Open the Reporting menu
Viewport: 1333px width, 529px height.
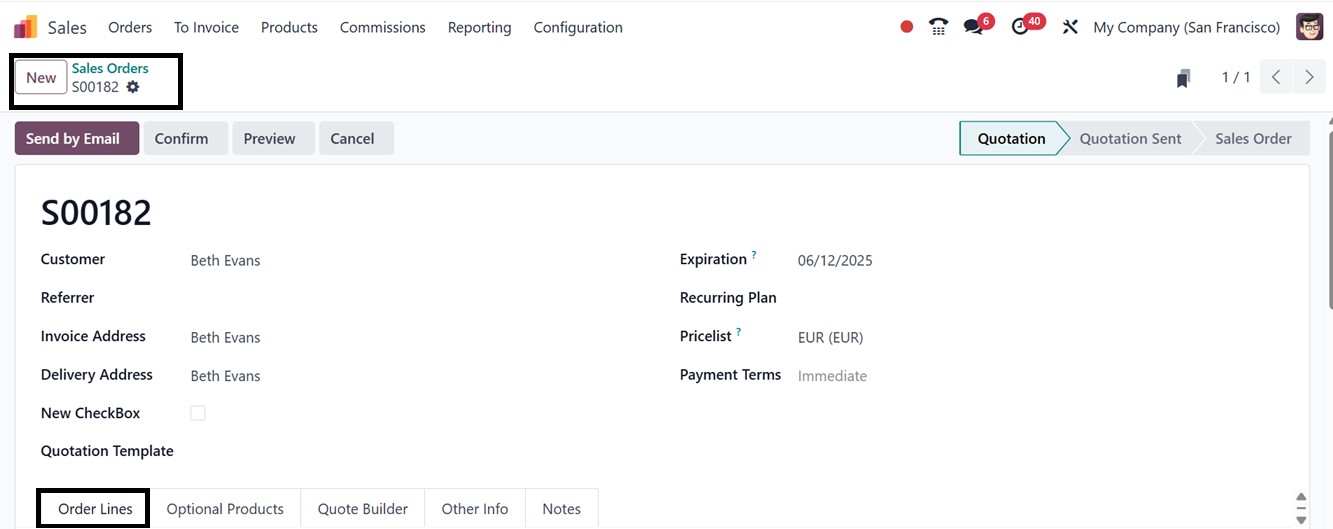pos(479,27)
